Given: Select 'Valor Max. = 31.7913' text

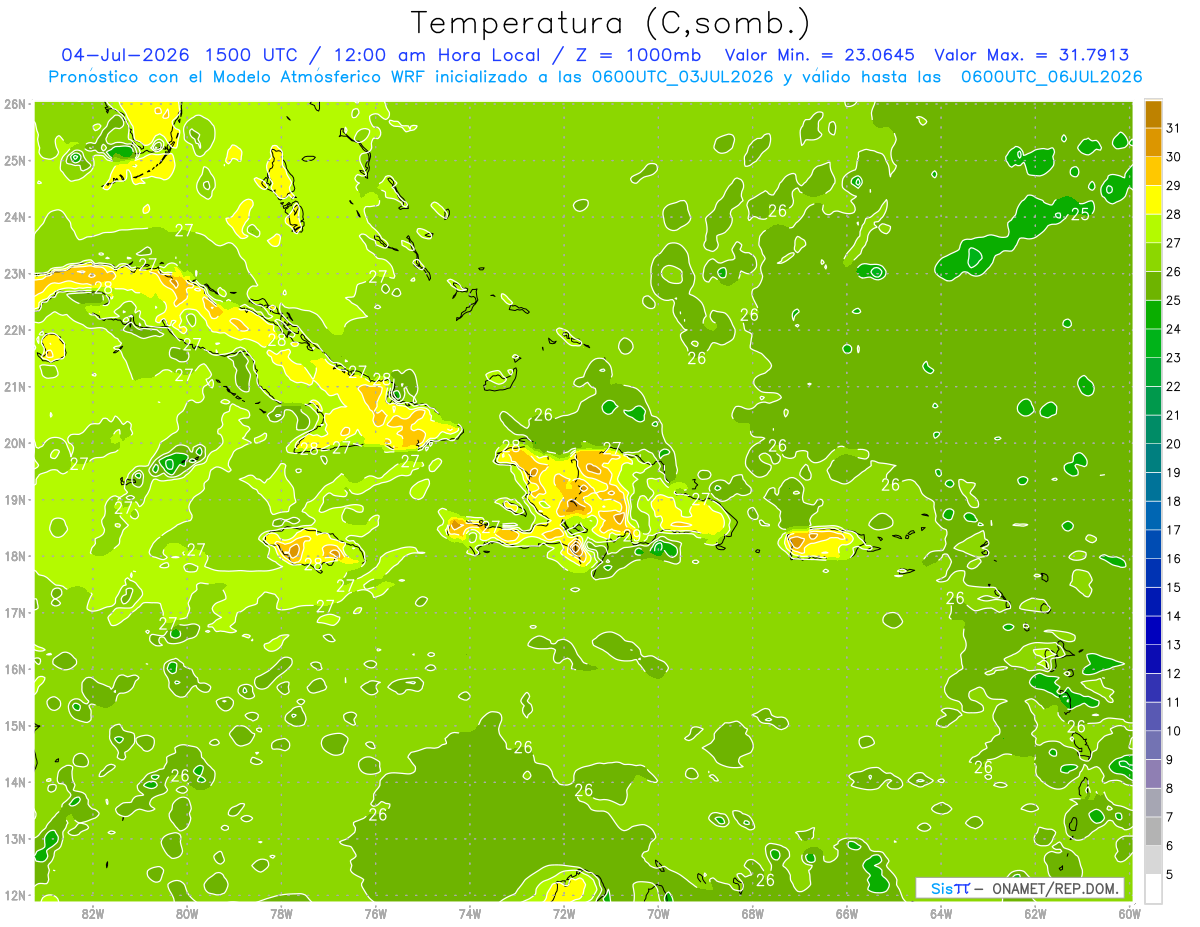Looking at the screenshot, I should (1031, 55).
